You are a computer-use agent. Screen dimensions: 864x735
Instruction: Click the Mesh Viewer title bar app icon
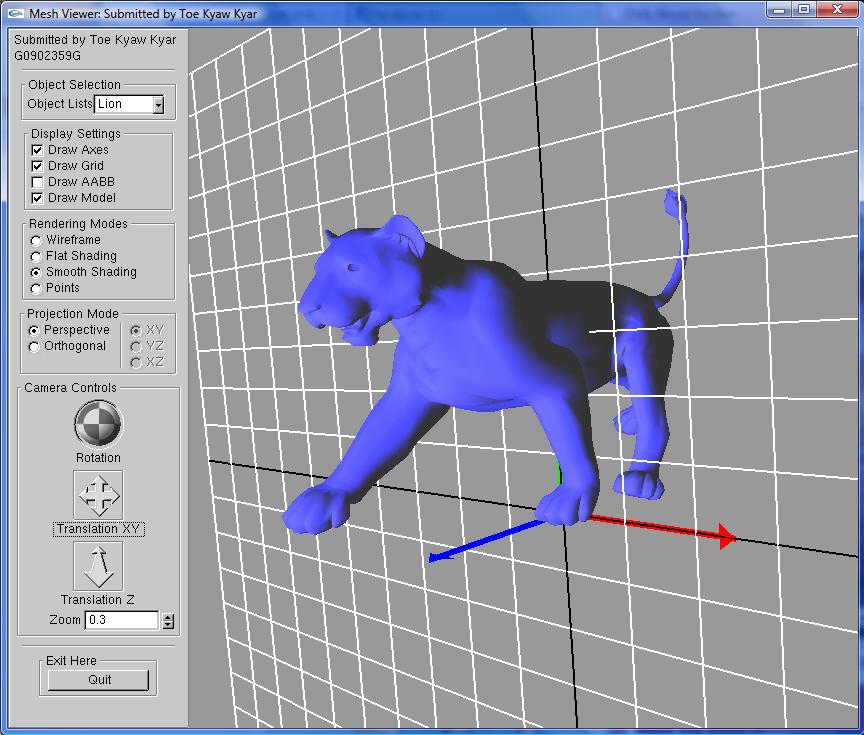pos(16,13)
